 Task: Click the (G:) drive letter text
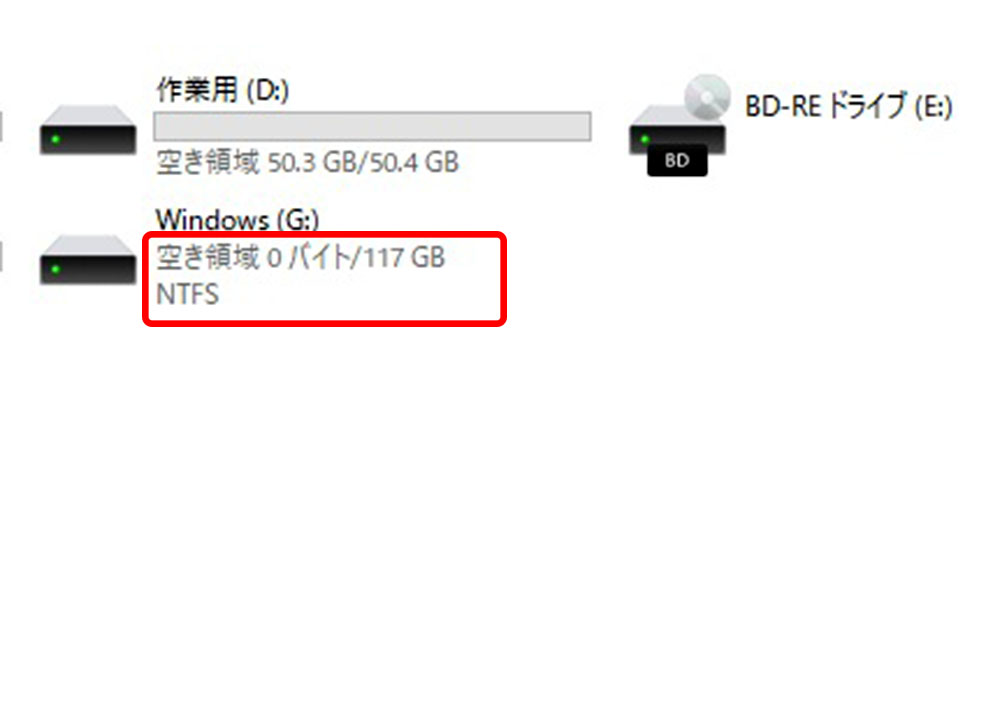(x=298, y=221)
